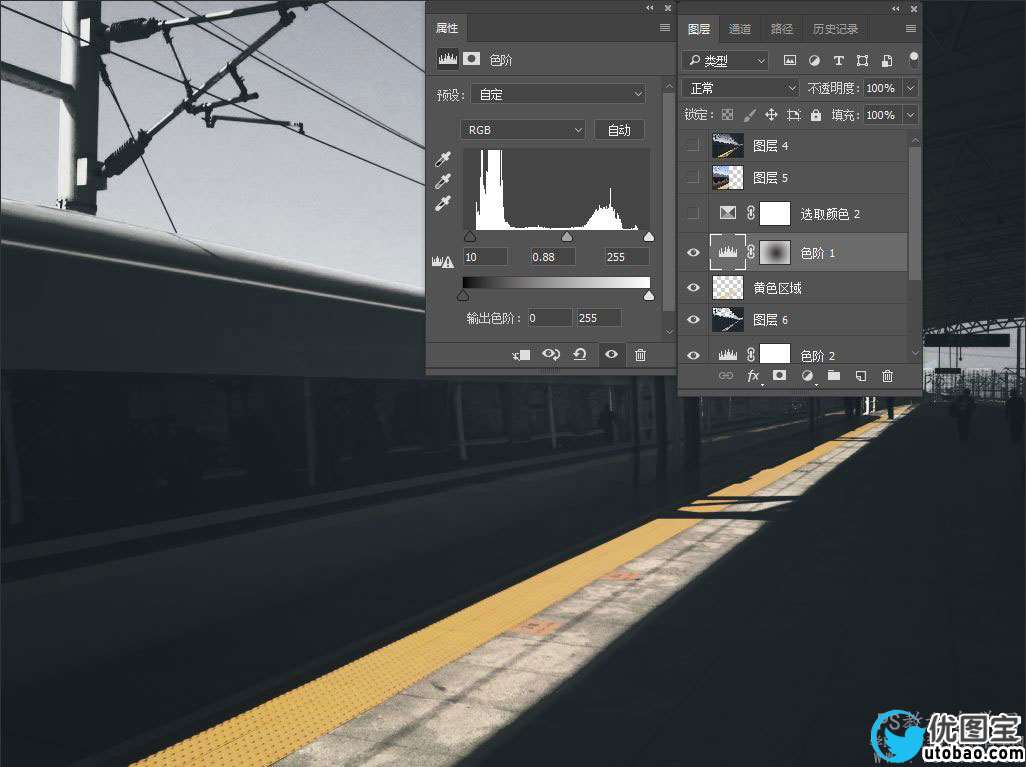Viewport: 1026px width, 767px height.
Task: Switch to the 历史记录 tab
Action: tap(835, 29)
